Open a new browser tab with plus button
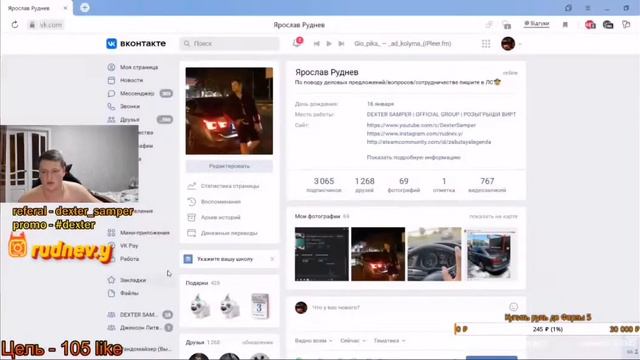 84,7
